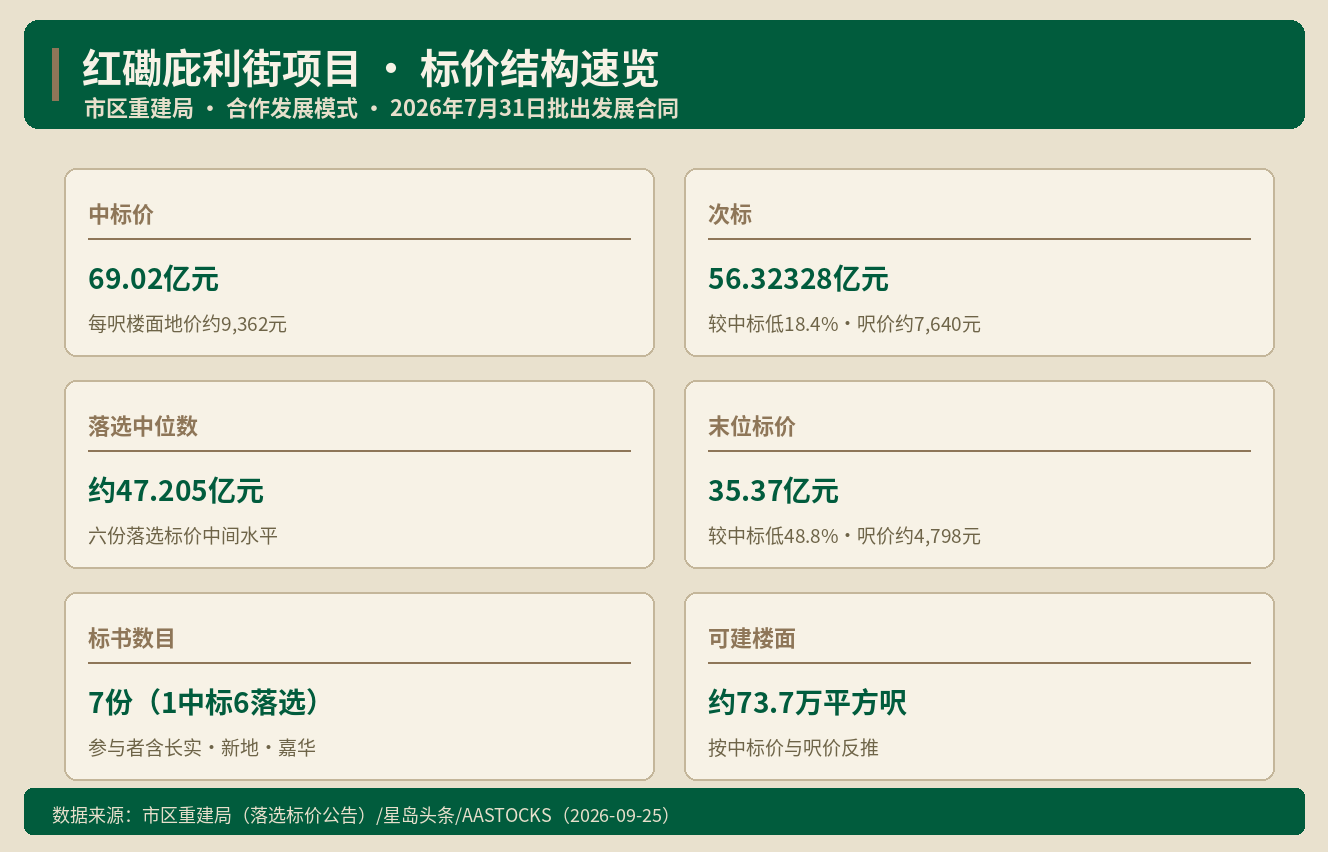Click the value 35.37亿元
Viewport: 1328px width, 852px height.
(x=773, y=491)
